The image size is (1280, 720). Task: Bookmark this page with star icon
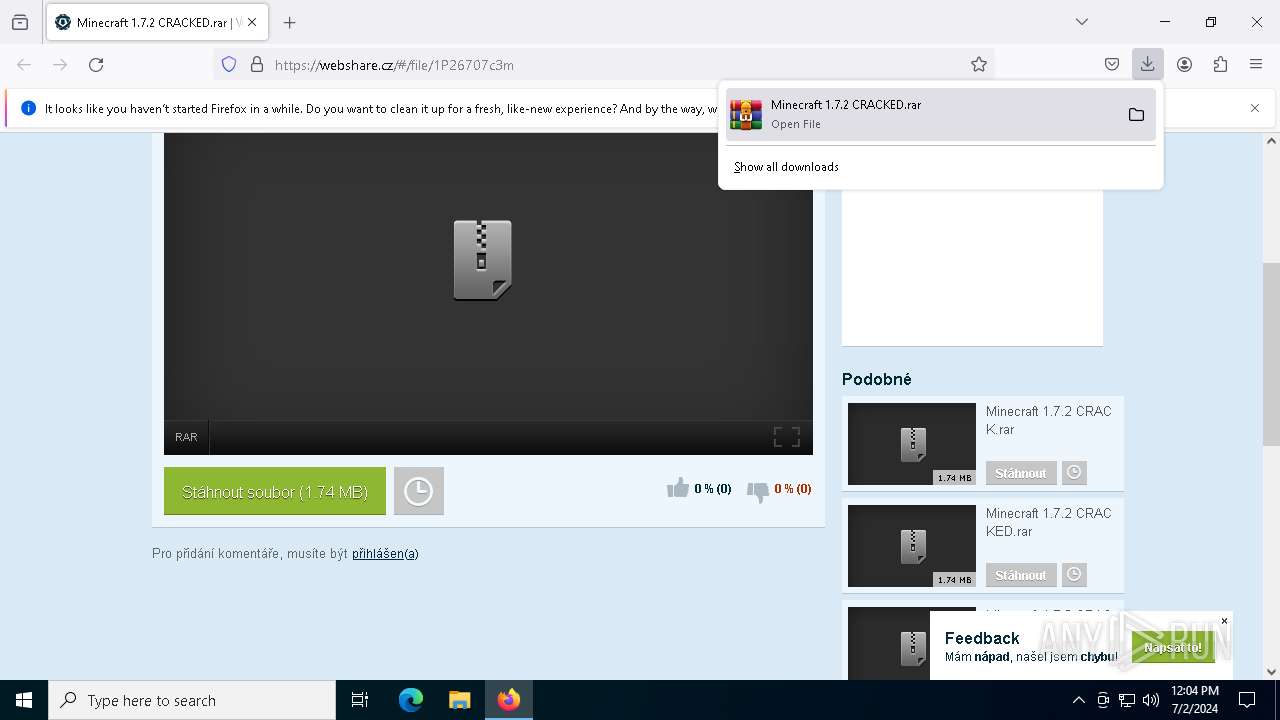979,64
